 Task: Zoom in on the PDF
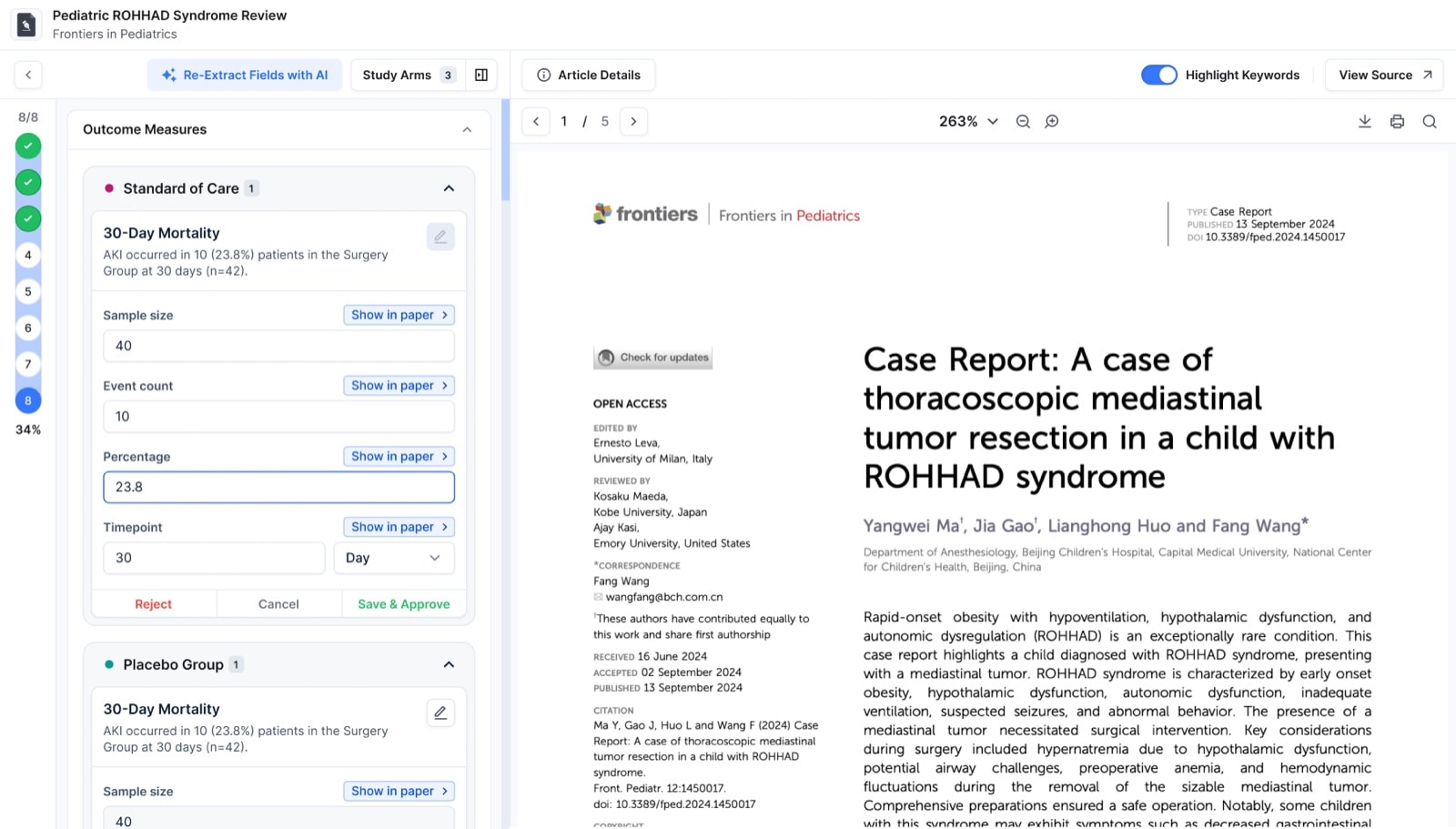(x=1052, y=121)
